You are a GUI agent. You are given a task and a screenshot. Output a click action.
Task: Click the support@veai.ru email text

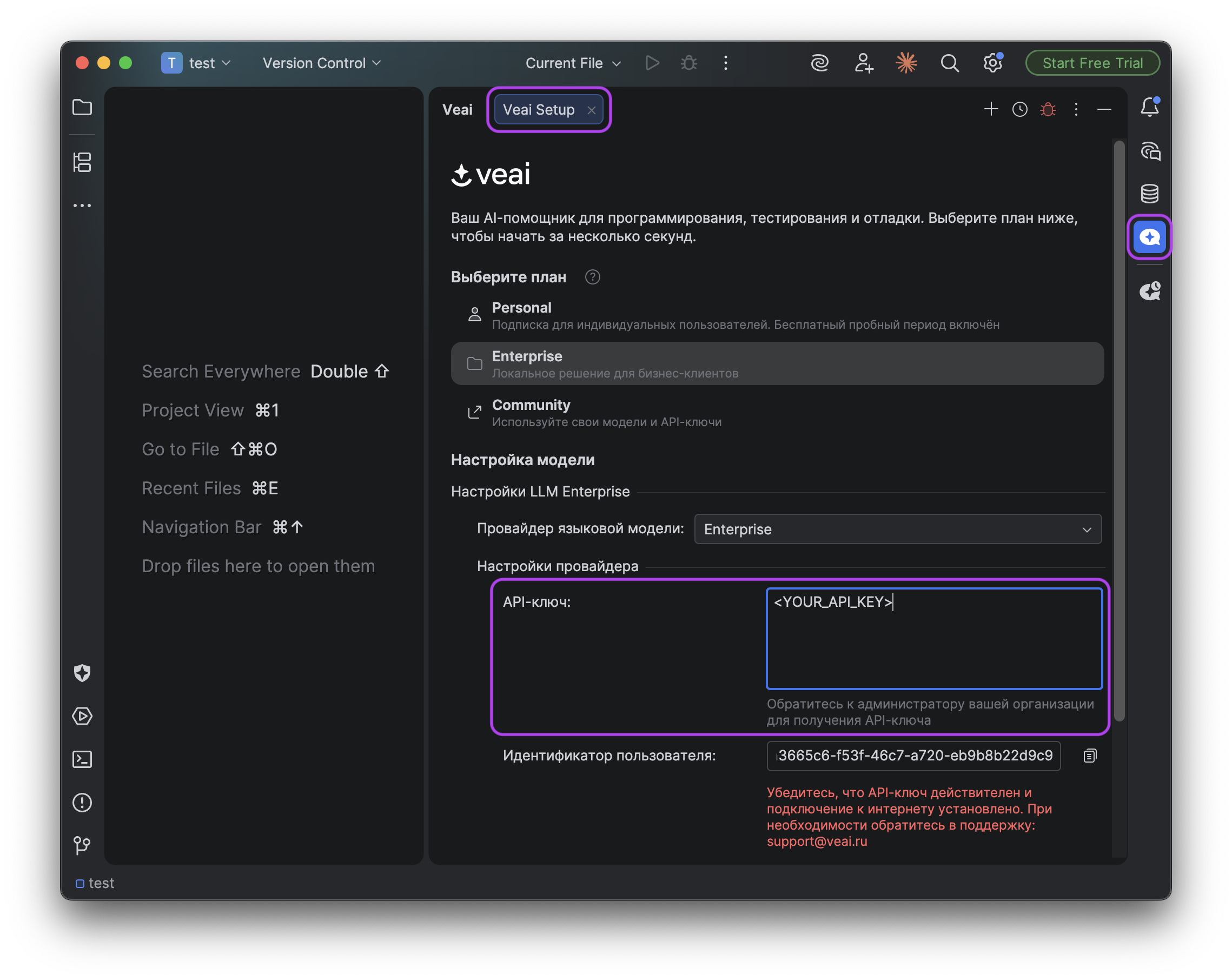click(817, 841)
